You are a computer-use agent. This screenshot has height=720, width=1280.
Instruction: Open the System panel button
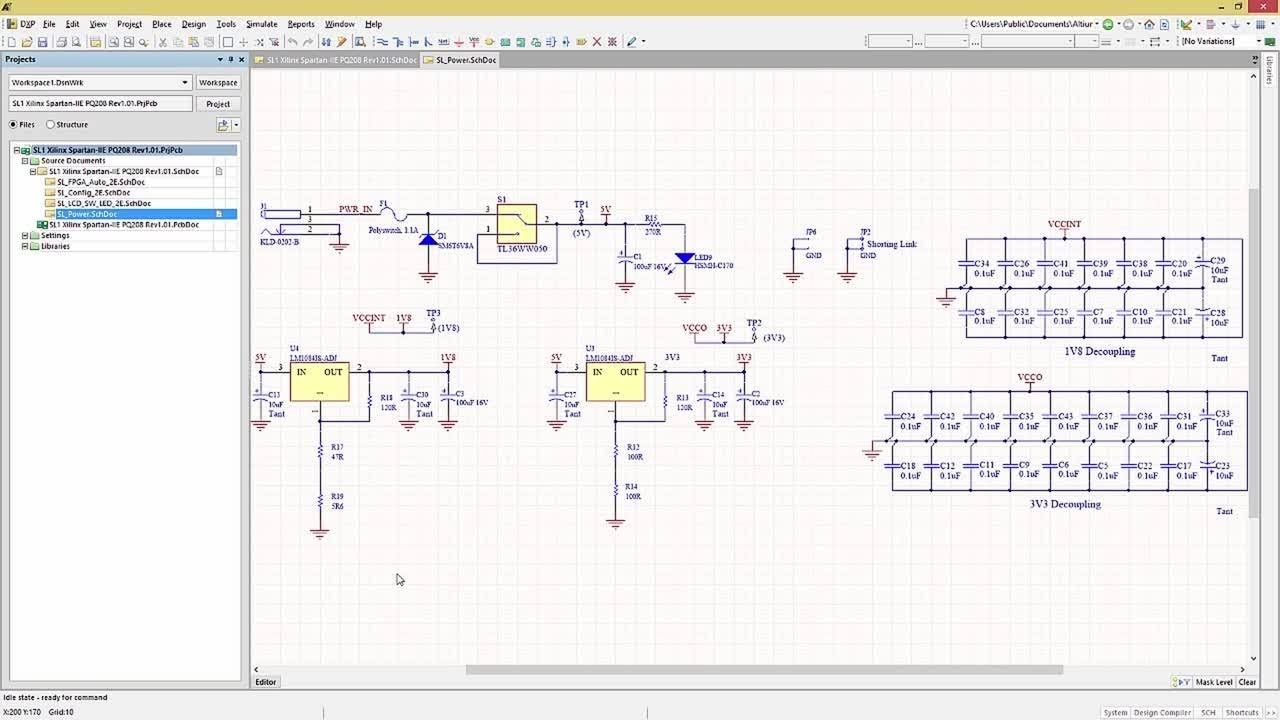pos(1115,713)
